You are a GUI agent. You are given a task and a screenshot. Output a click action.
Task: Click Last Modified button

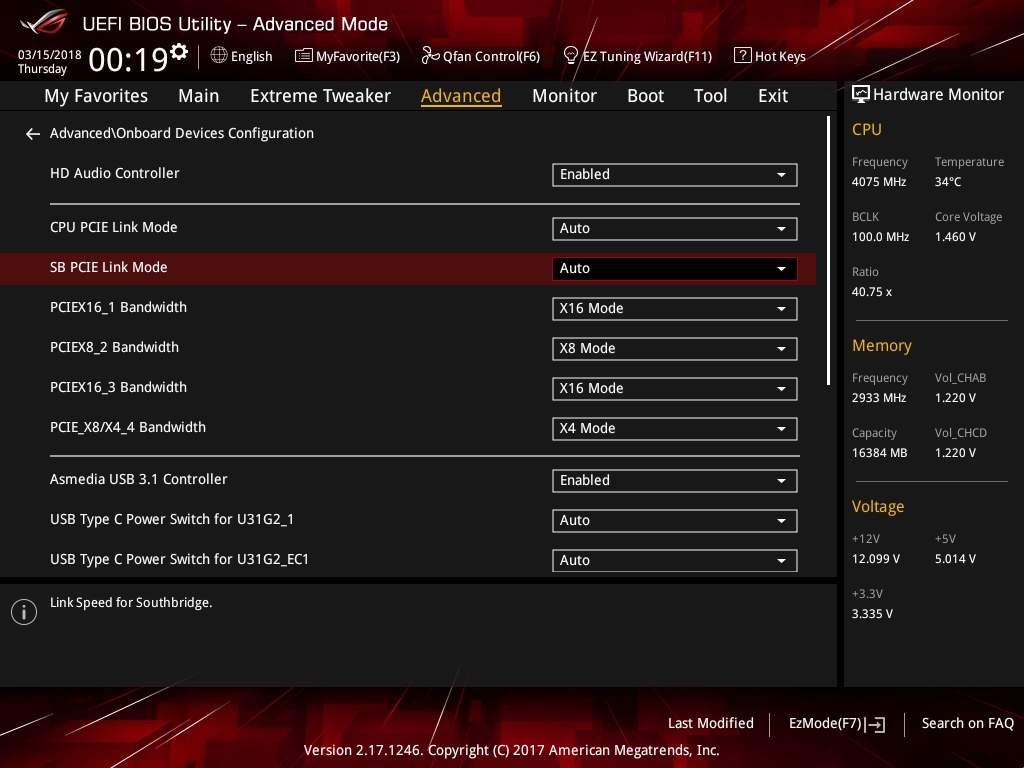click(710, 723)
